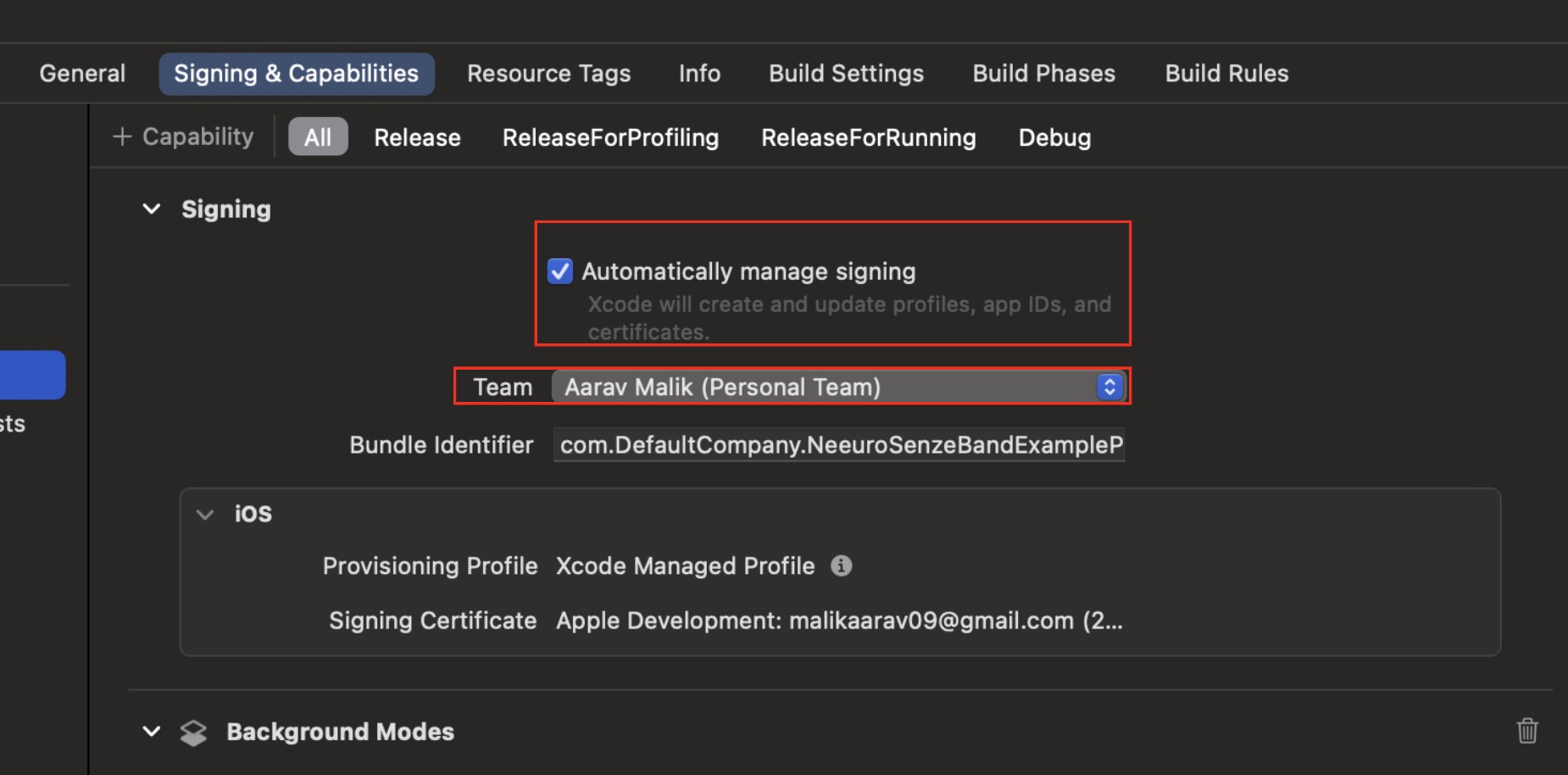The image size is (1568, 775).
Task: Select the ReleaseForProfiling configuration
Action: click(609, 137)
